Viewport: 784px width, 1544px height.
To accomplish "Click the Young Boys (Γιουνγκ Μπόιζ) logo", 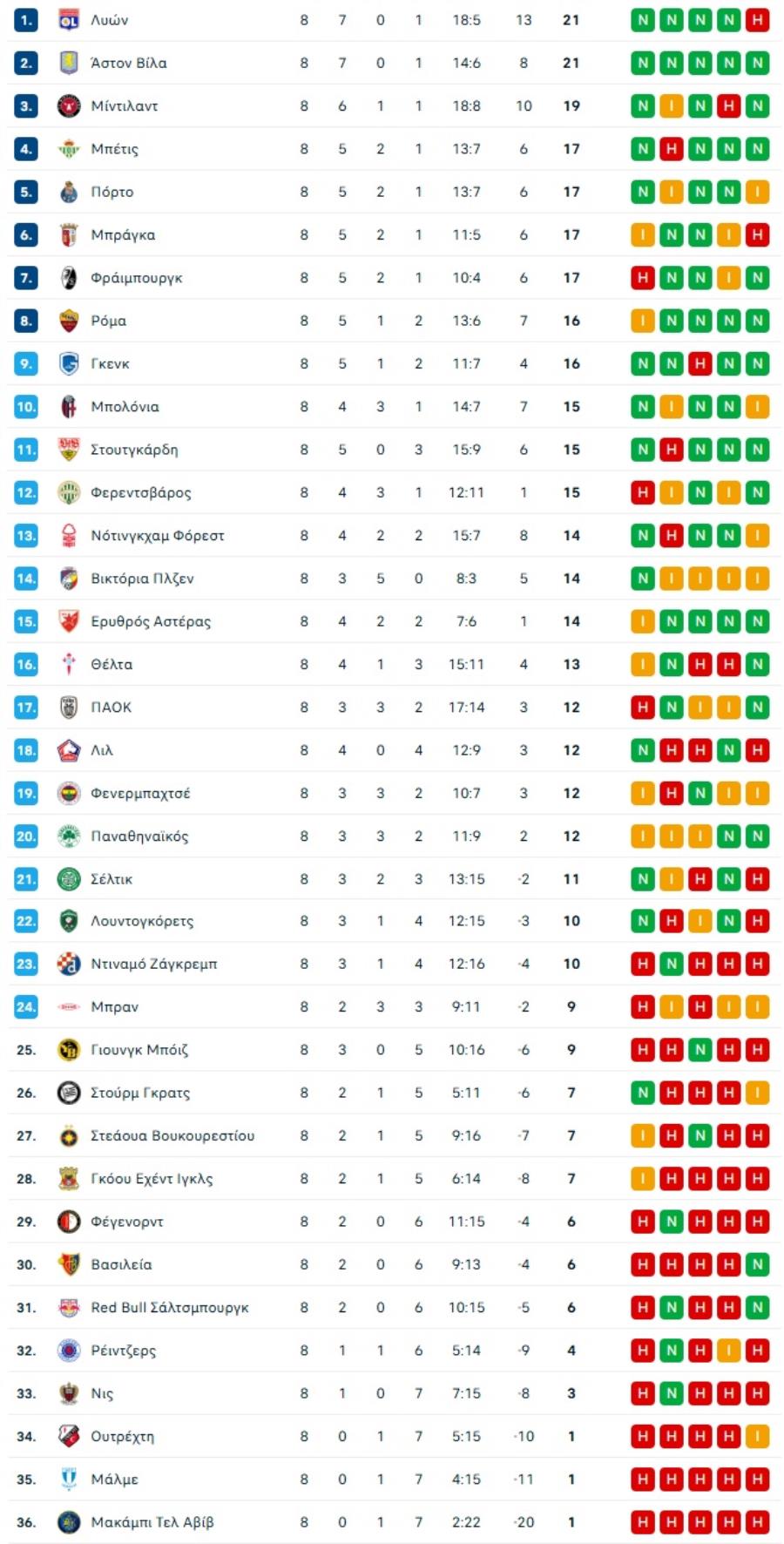I will tap(69, 1050).
